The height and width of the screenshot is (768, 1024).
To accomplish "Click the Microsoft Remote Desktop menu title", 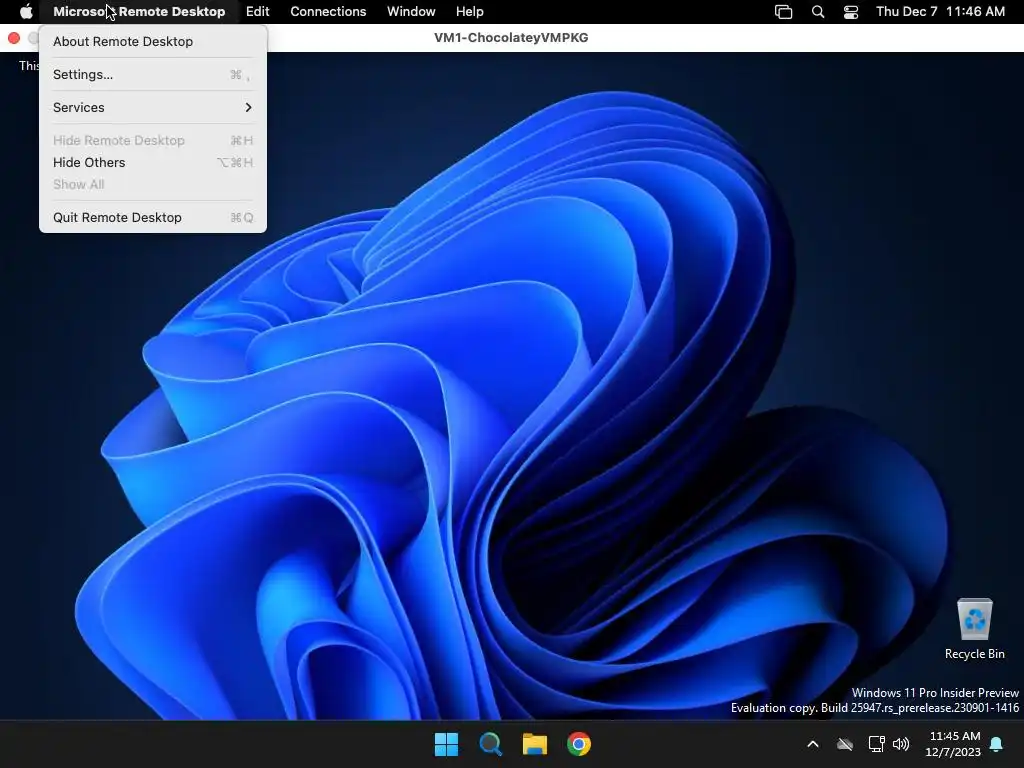I will pyautogui.click(x=139, y=11).
